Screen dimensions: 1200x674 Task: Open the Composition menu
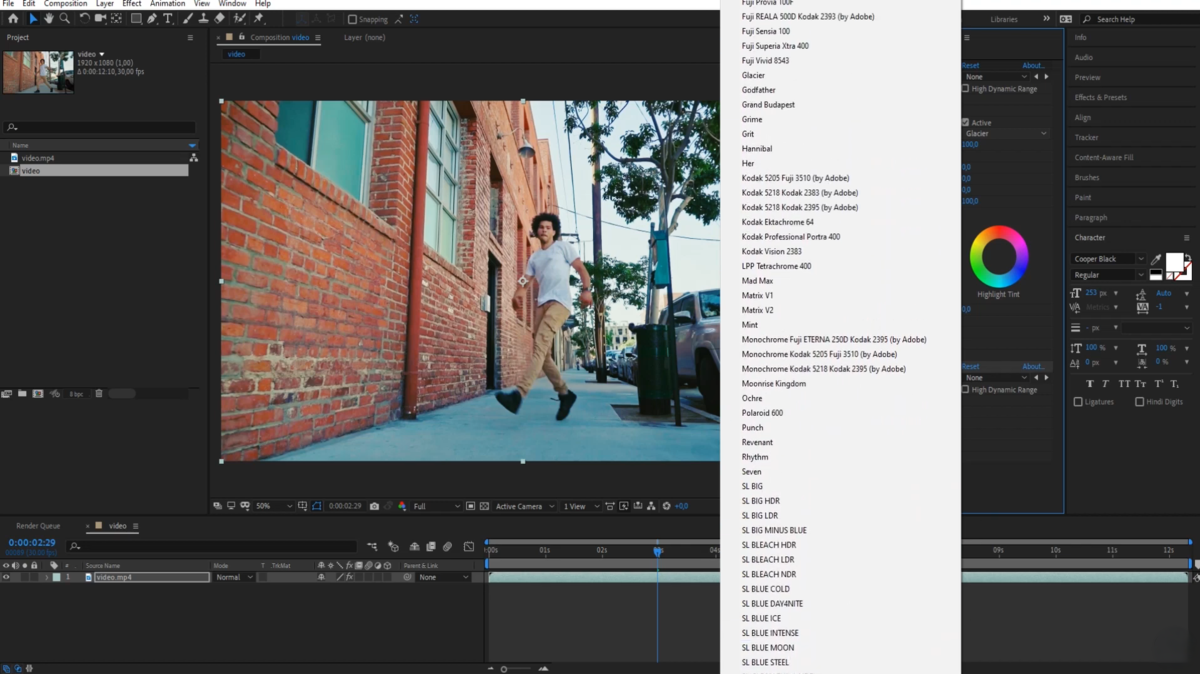click(x=66, y=4)
